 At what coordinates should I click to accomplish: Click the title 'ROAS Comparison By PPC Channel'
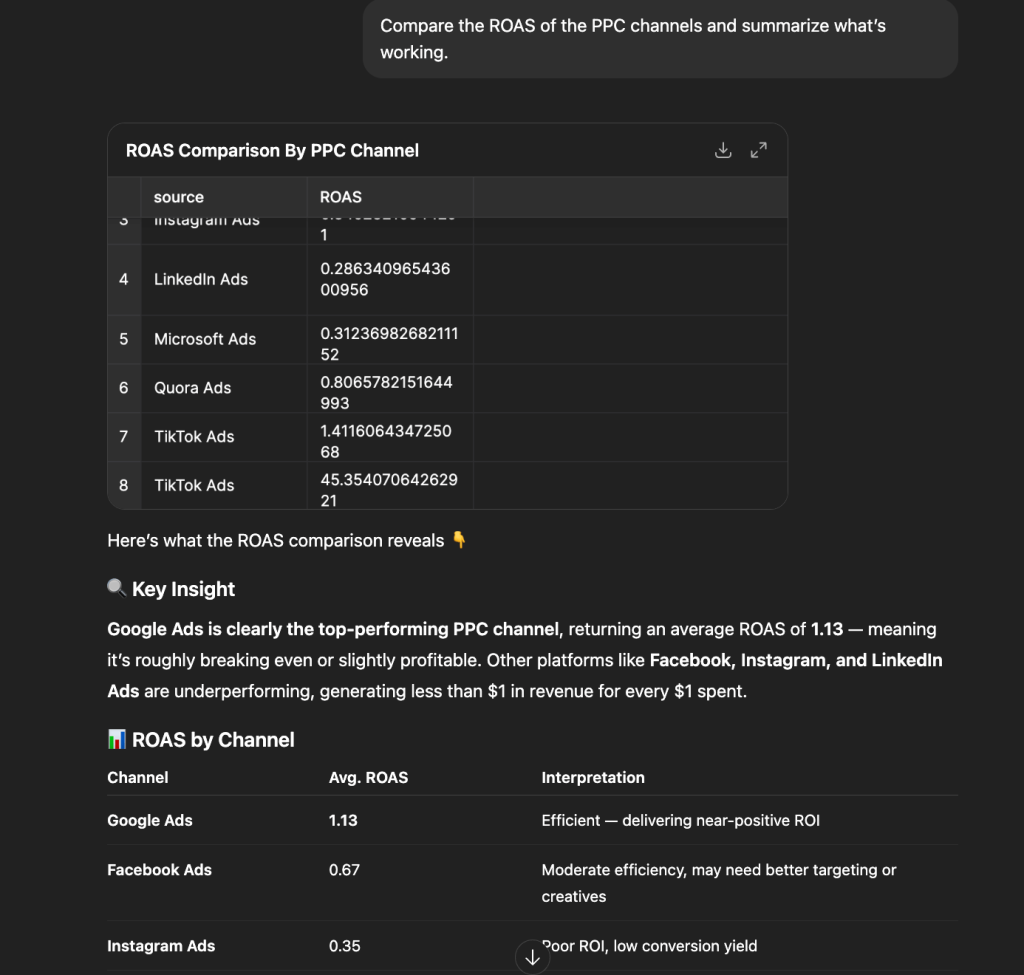click(x=272, y=149)
